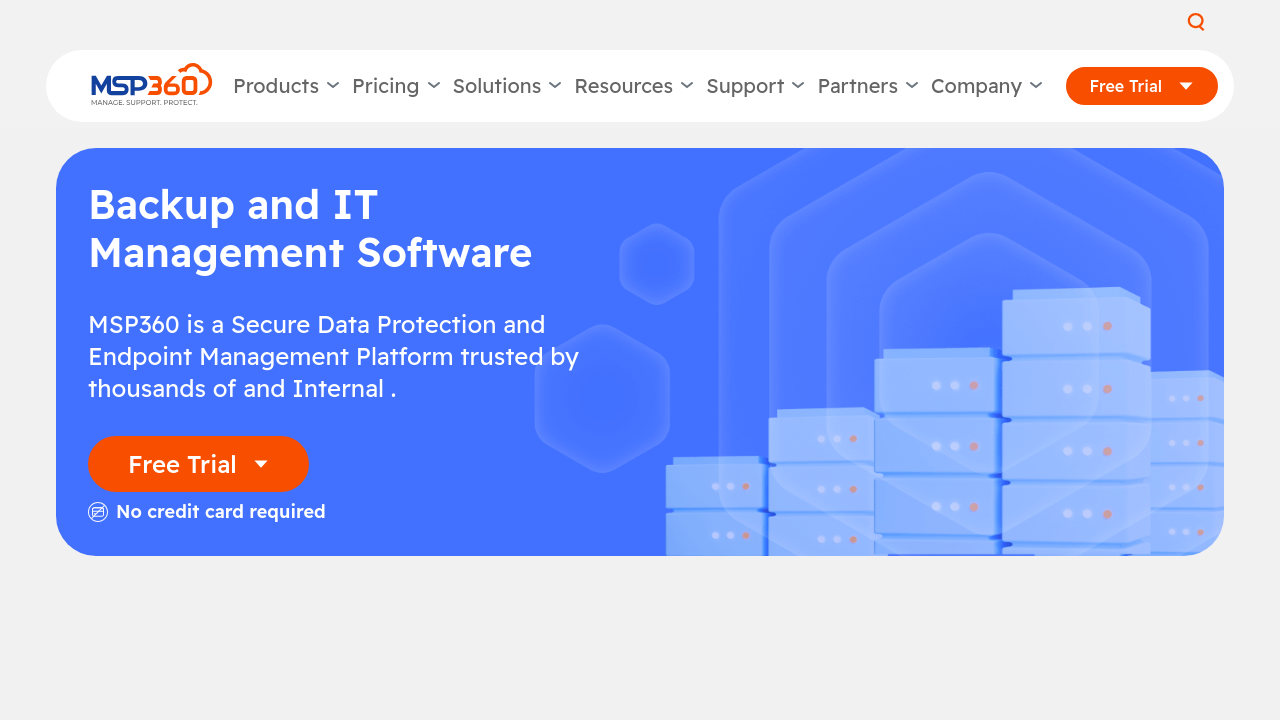Open the search icon at top right
Screen dimensions: 1280x720
pyautogui.click(x=1196, y=22)
